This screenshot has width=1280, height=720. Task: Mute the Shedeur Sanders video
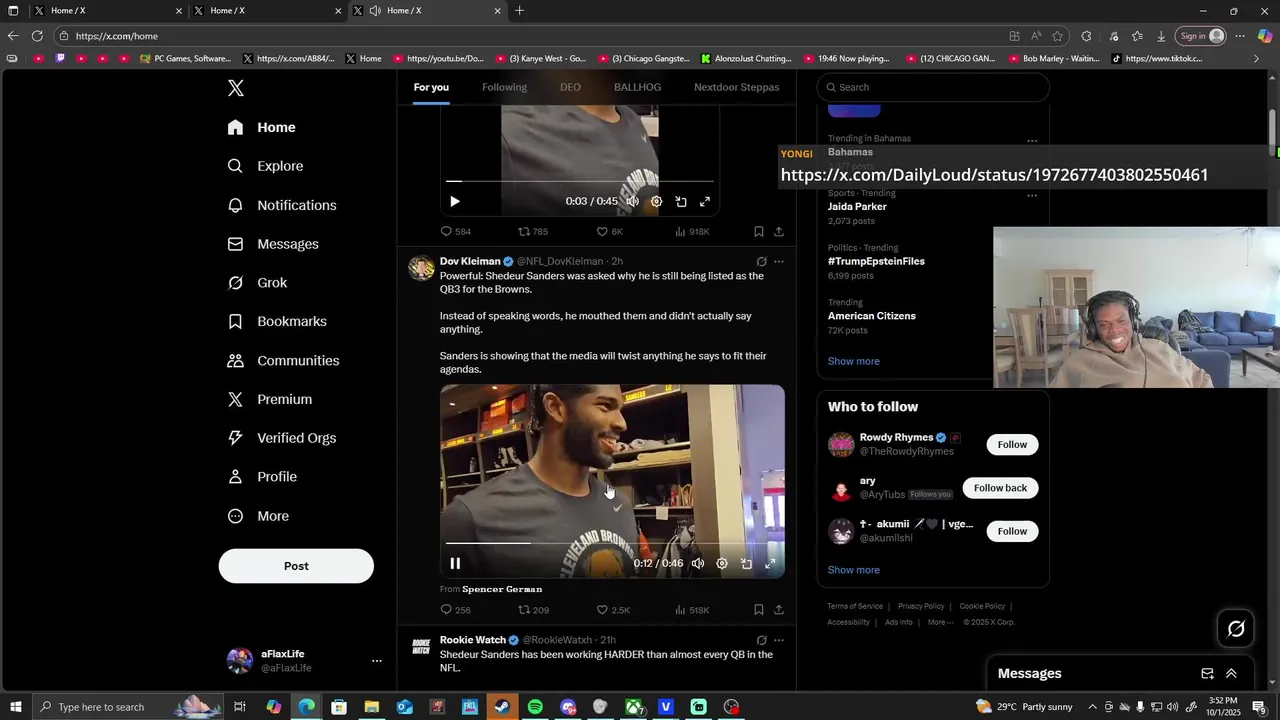click(698, 563)
